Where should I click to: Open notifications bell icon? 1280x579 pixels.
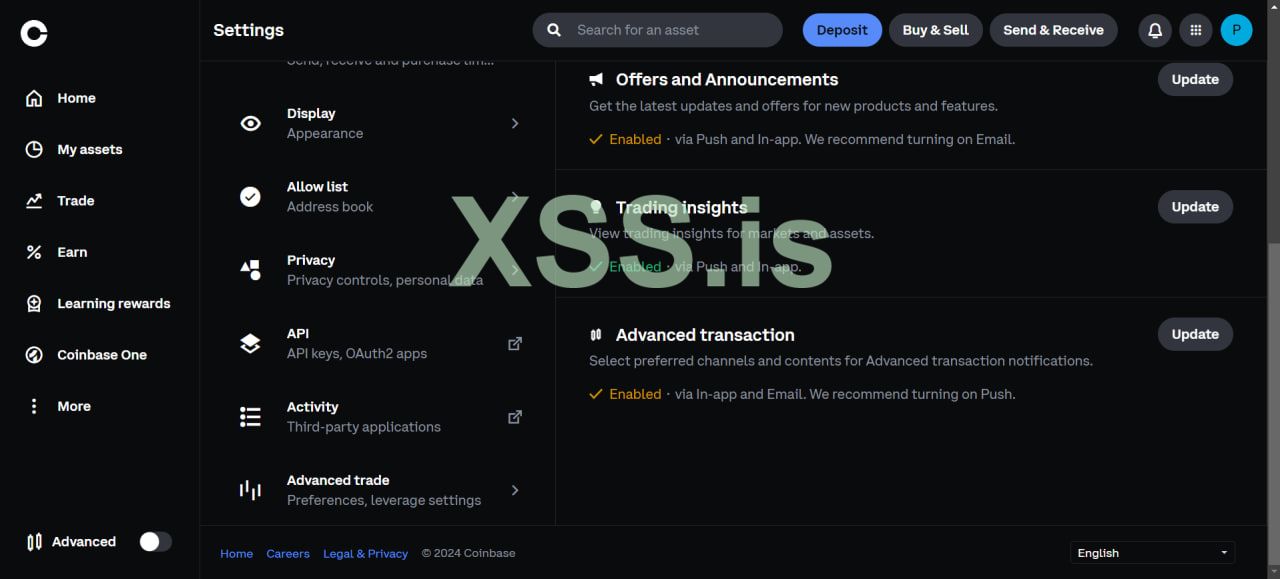coord(1155,30)
